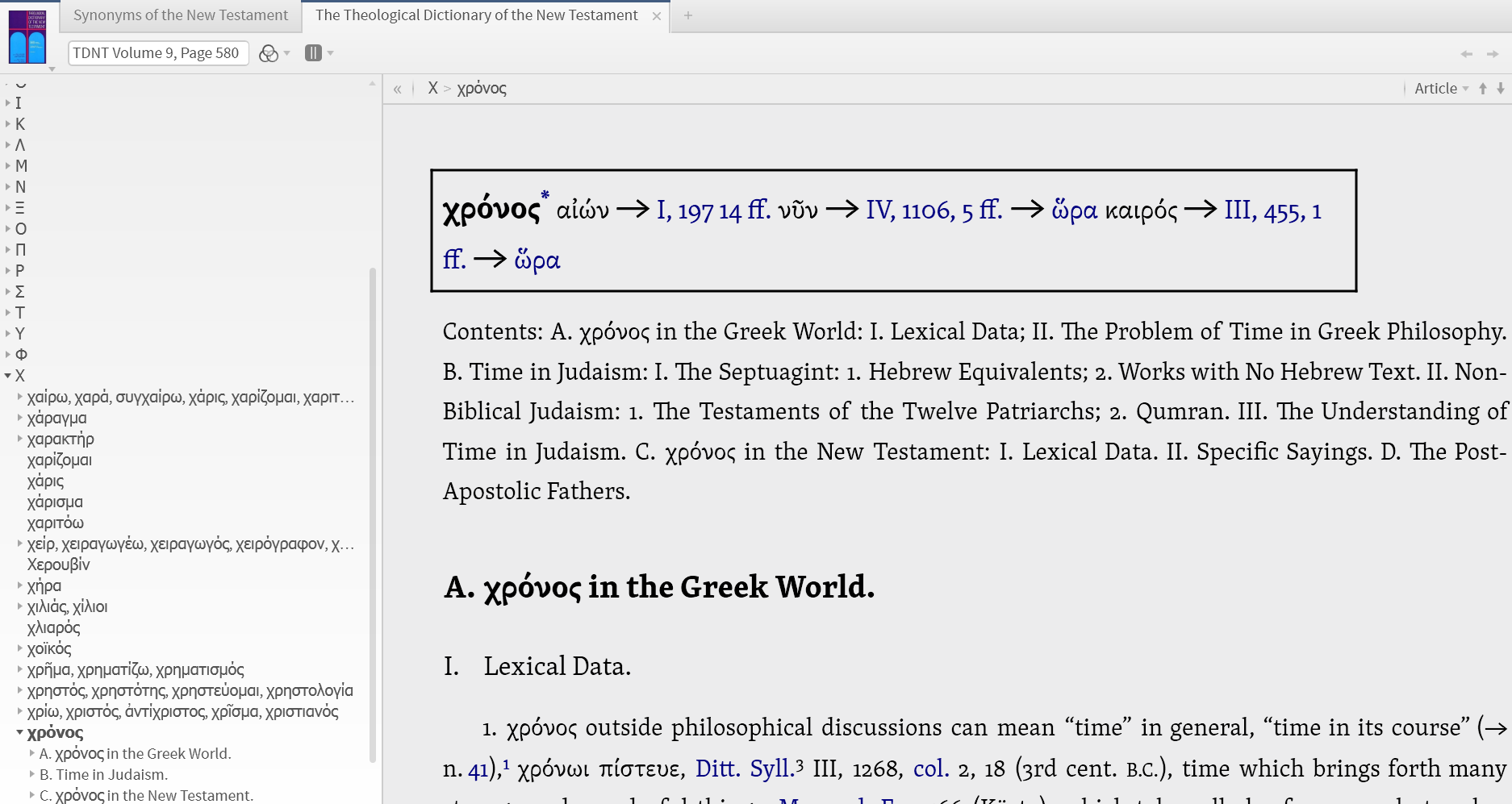Click the contents pane vertical scrollbar

point(373,514)
